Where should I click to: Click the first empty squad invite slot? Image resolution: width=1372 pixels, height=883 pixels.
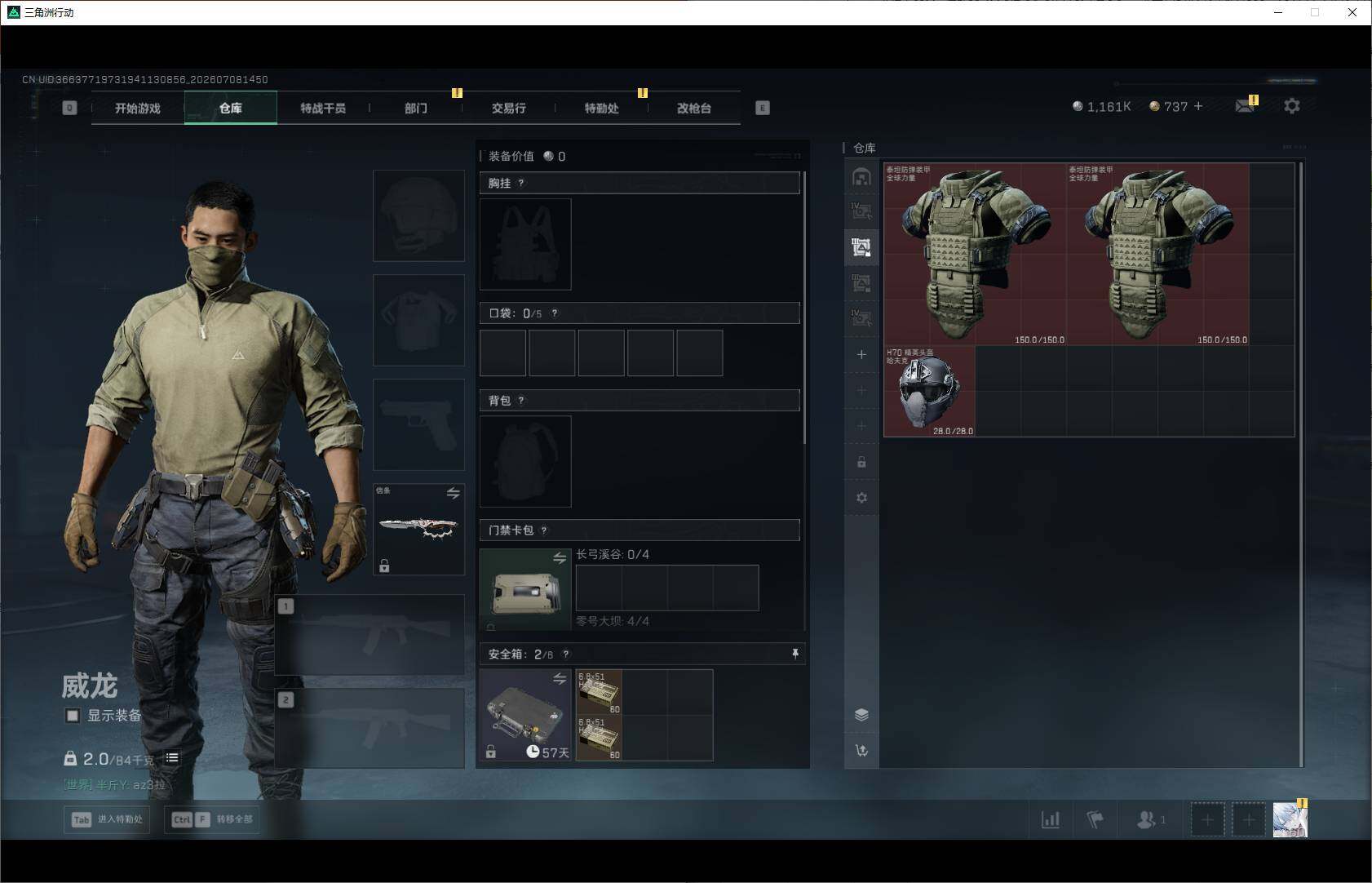click(1207, 819)
